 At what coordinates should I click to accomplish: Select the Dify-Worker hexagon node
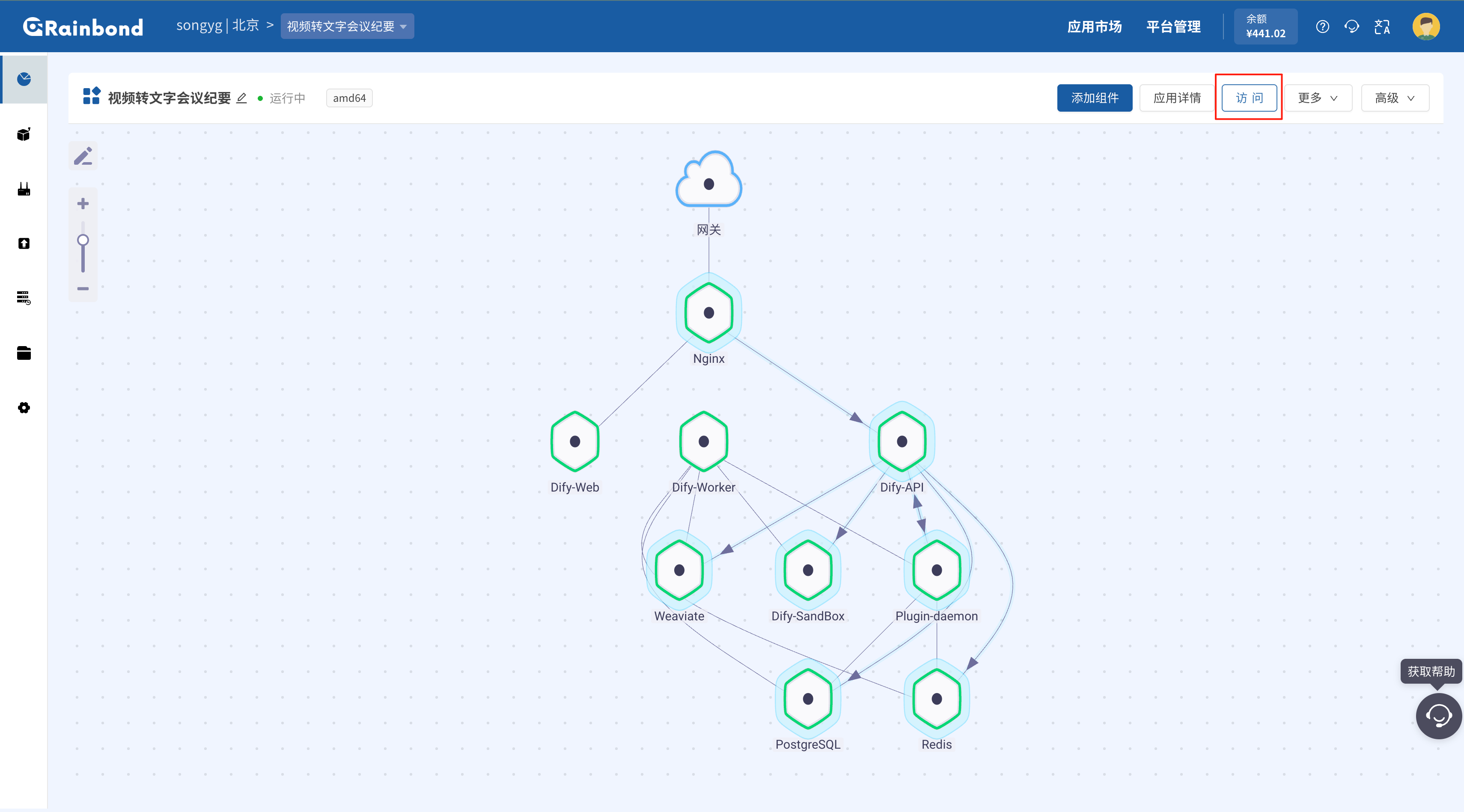(x=704, y=441)
